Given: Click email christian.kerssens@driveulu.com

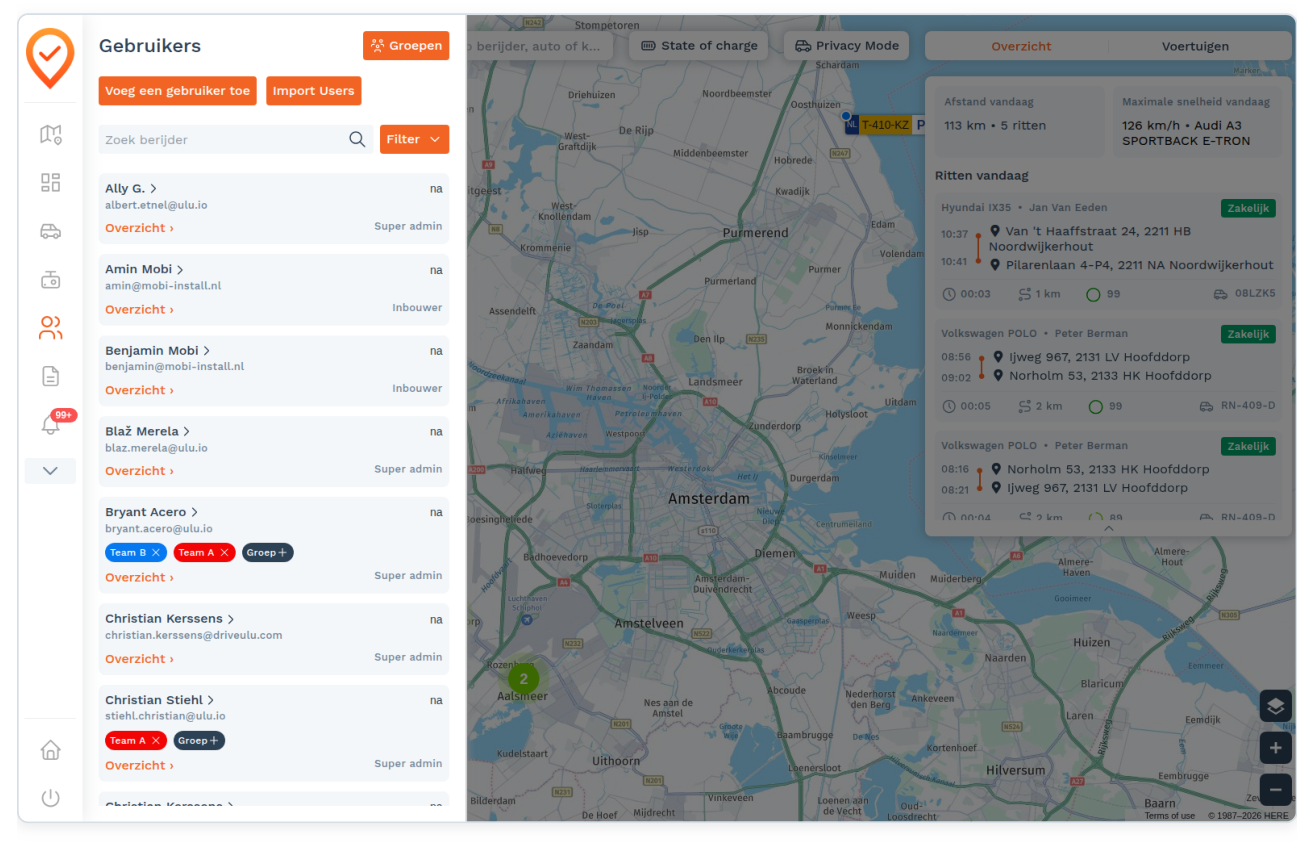Looking at the screenshot, I should coord(194,635).
